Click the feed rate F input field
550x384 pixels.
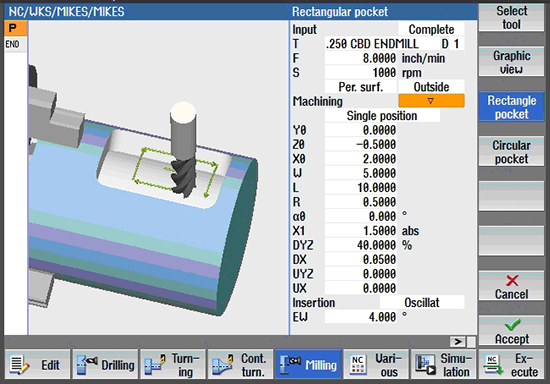(361, 58)
